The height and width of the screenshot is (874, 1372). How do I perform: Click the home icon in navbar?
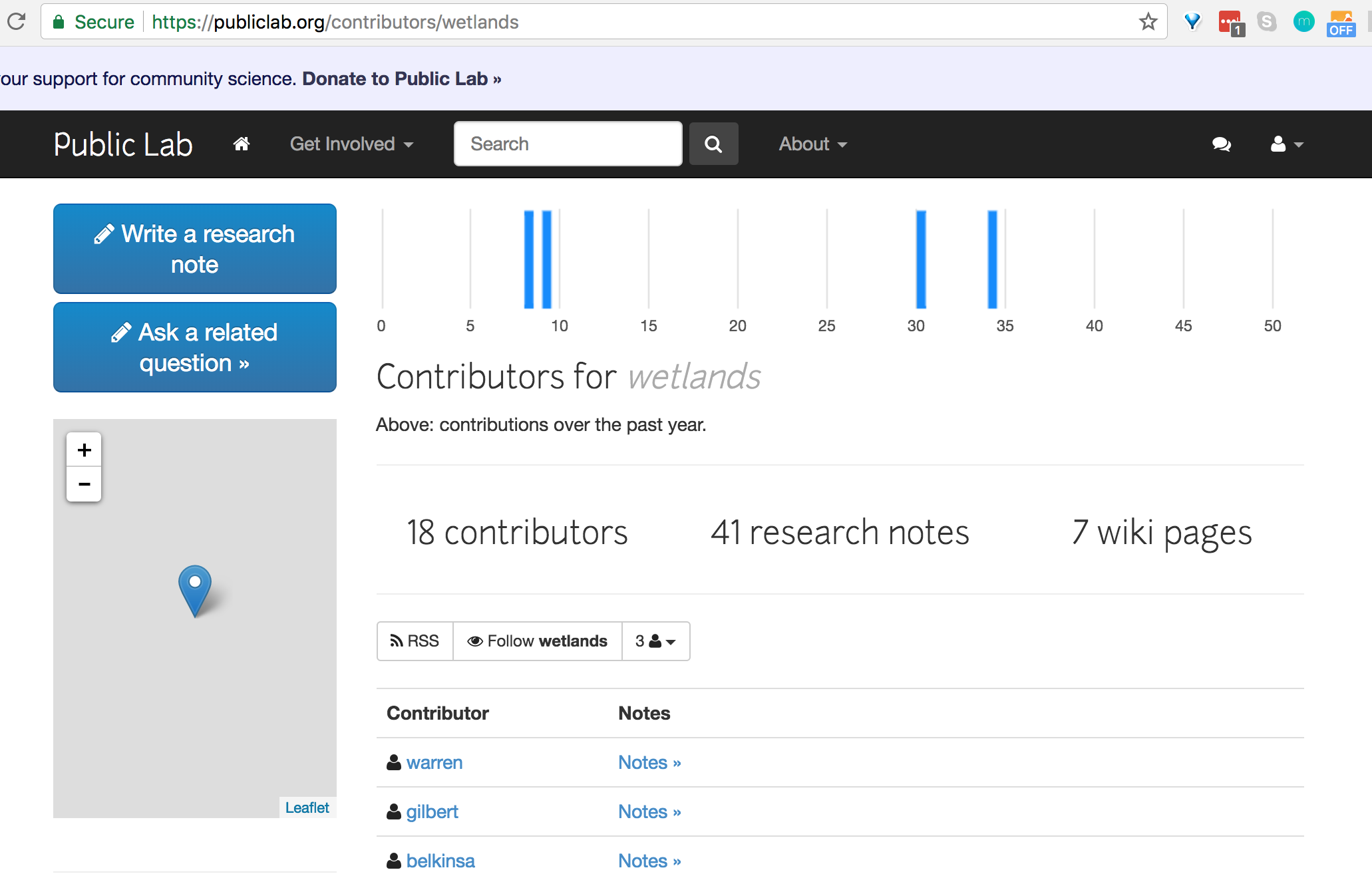tap(242, 144)
